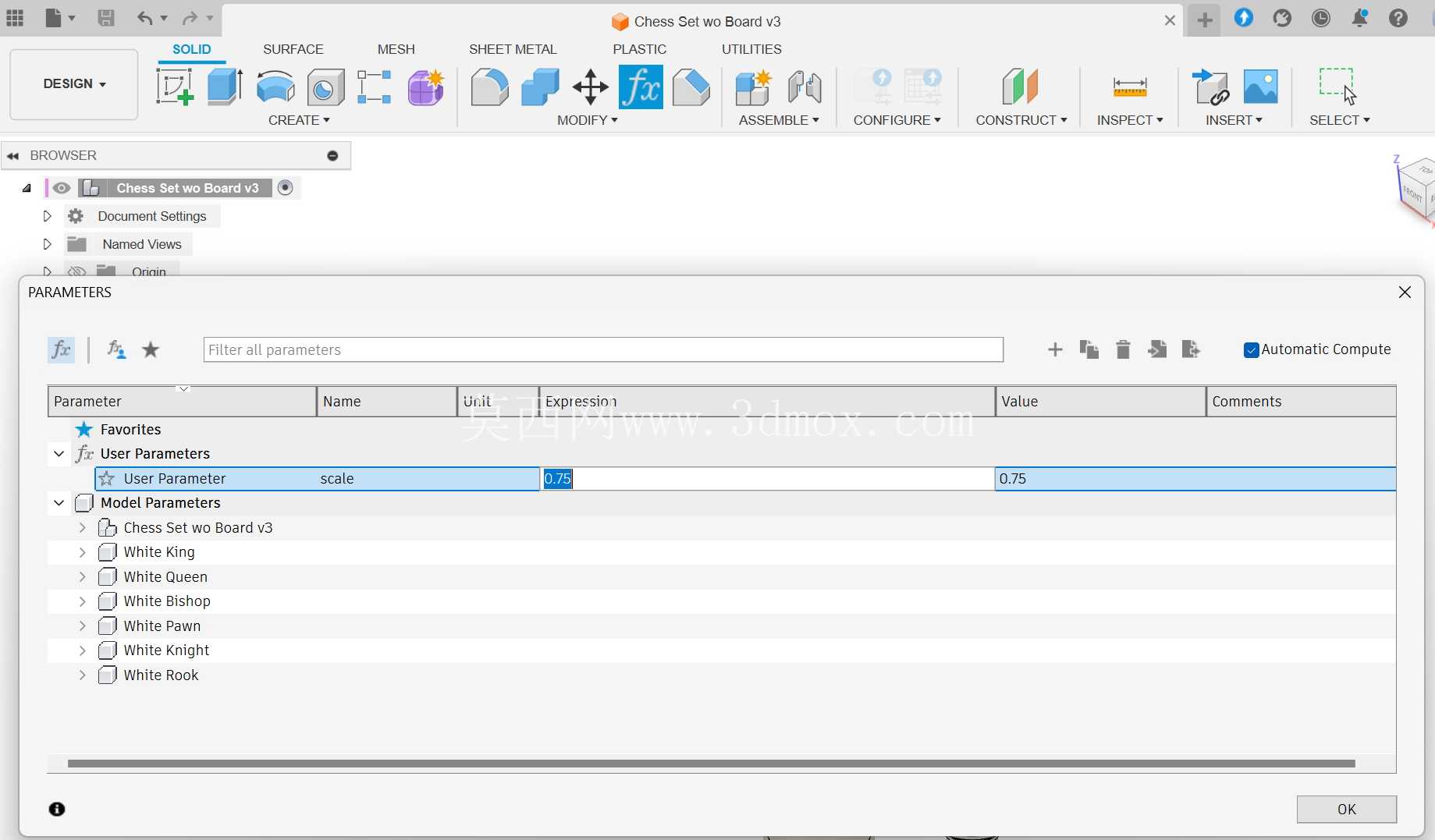Switch to the SURFACE tab
Viewport: 1435px width, 840px height.
293,49
